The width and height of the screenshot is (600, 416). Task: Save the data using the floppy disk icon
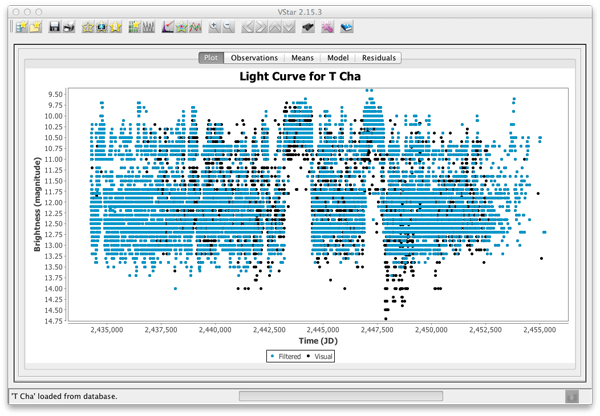[x=54, y=27]
